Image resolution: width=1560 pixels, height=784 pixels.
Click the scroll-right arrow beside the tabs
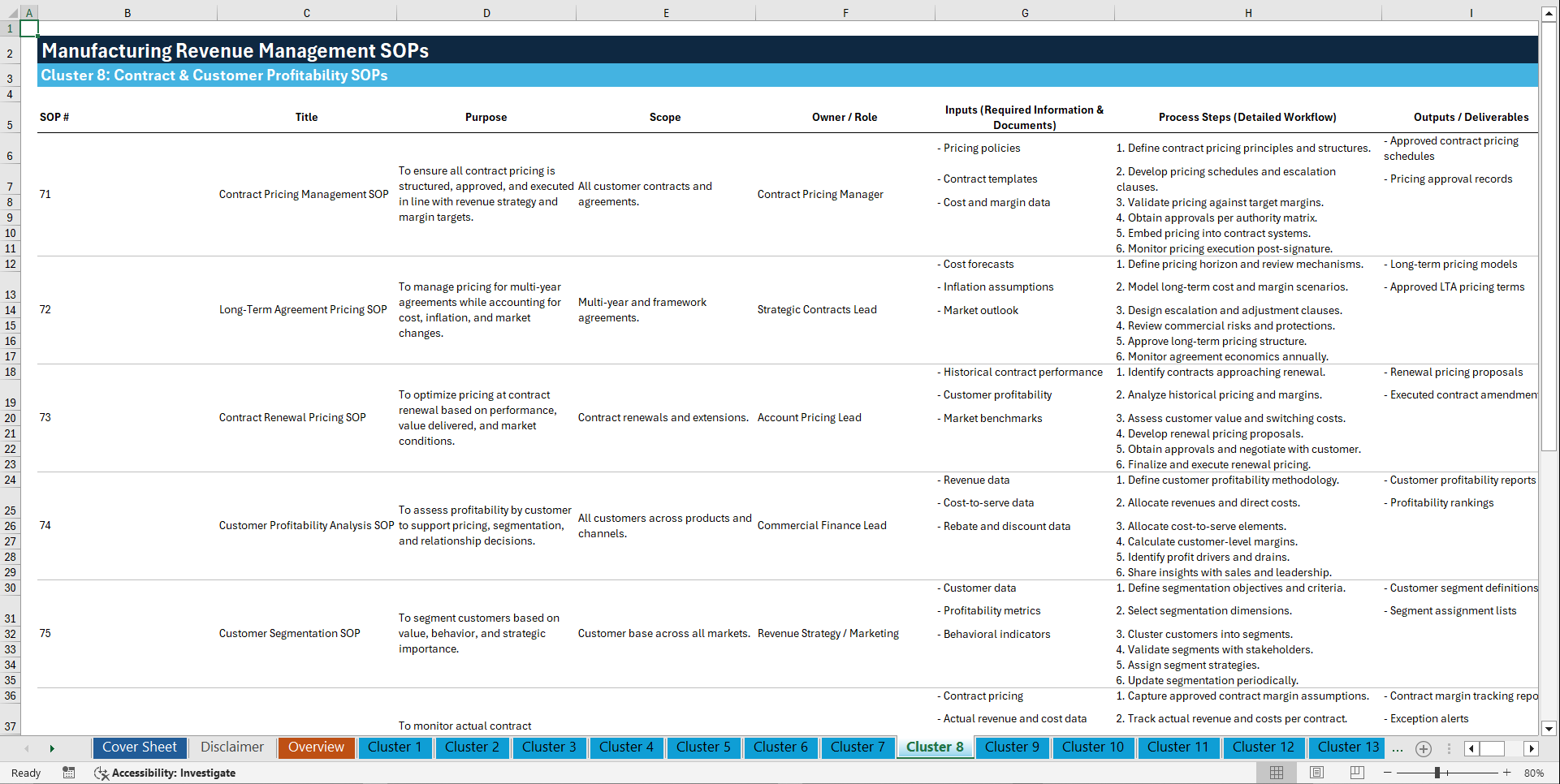coord(1532,748)
